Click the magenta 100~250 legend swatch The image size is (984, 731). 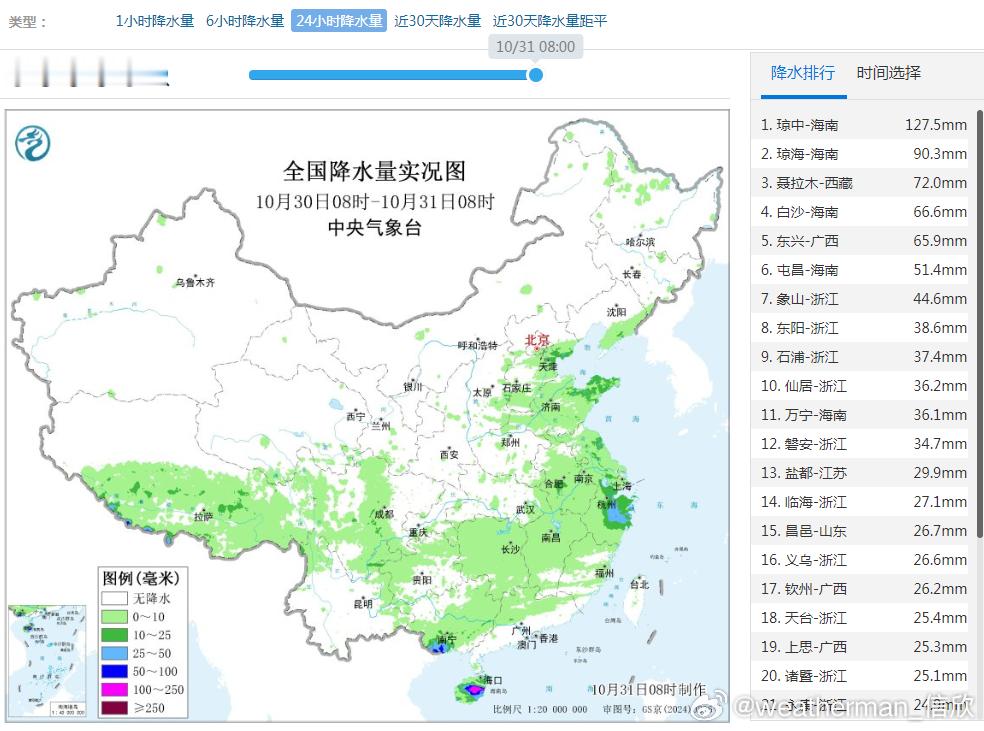tap(115, 689)
